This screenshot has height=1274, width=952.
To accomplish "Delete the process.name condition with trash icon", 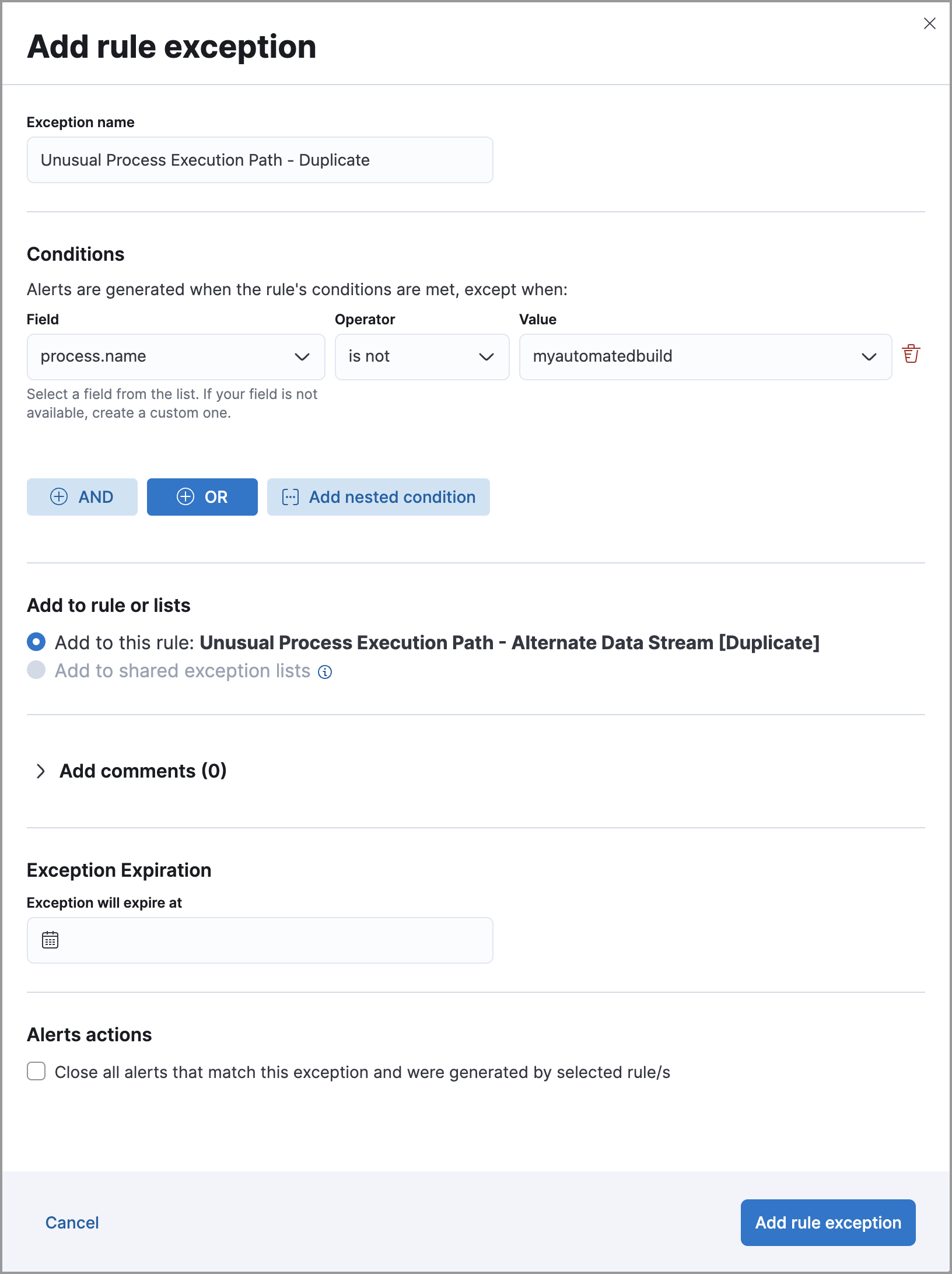I will pos(911,354).
